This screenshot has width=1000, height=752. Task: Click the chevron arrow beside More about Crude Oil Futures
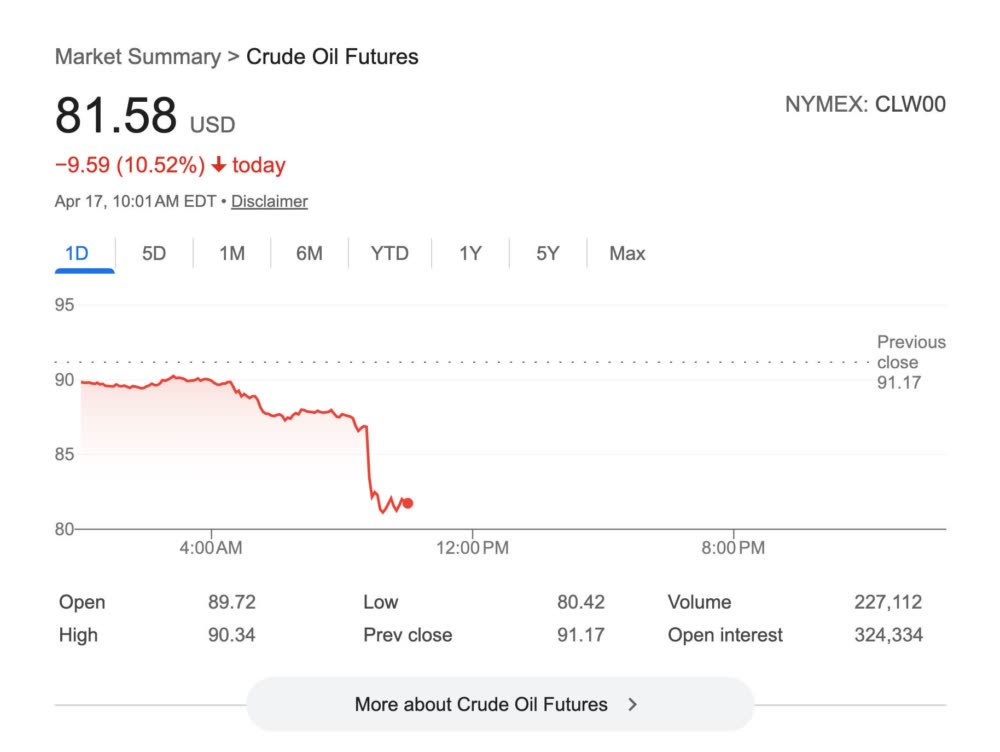(x=632, y=705)
